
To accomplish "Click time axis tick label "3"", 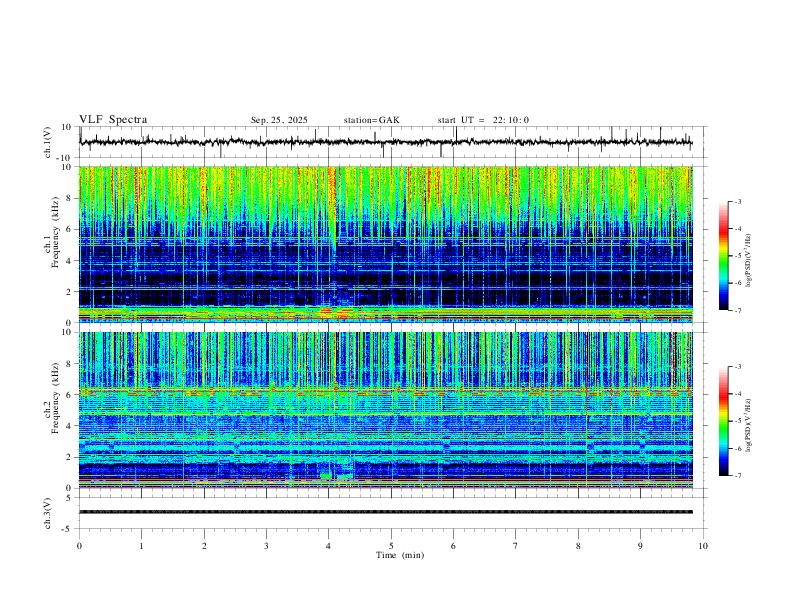I will 266,546.
